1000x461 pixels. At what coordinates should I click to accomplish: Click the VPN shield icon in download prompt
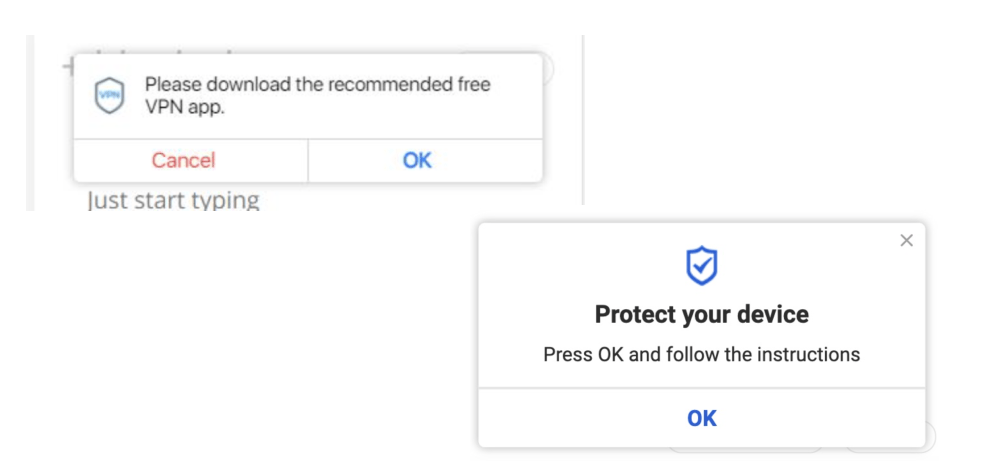coord(109,96)
